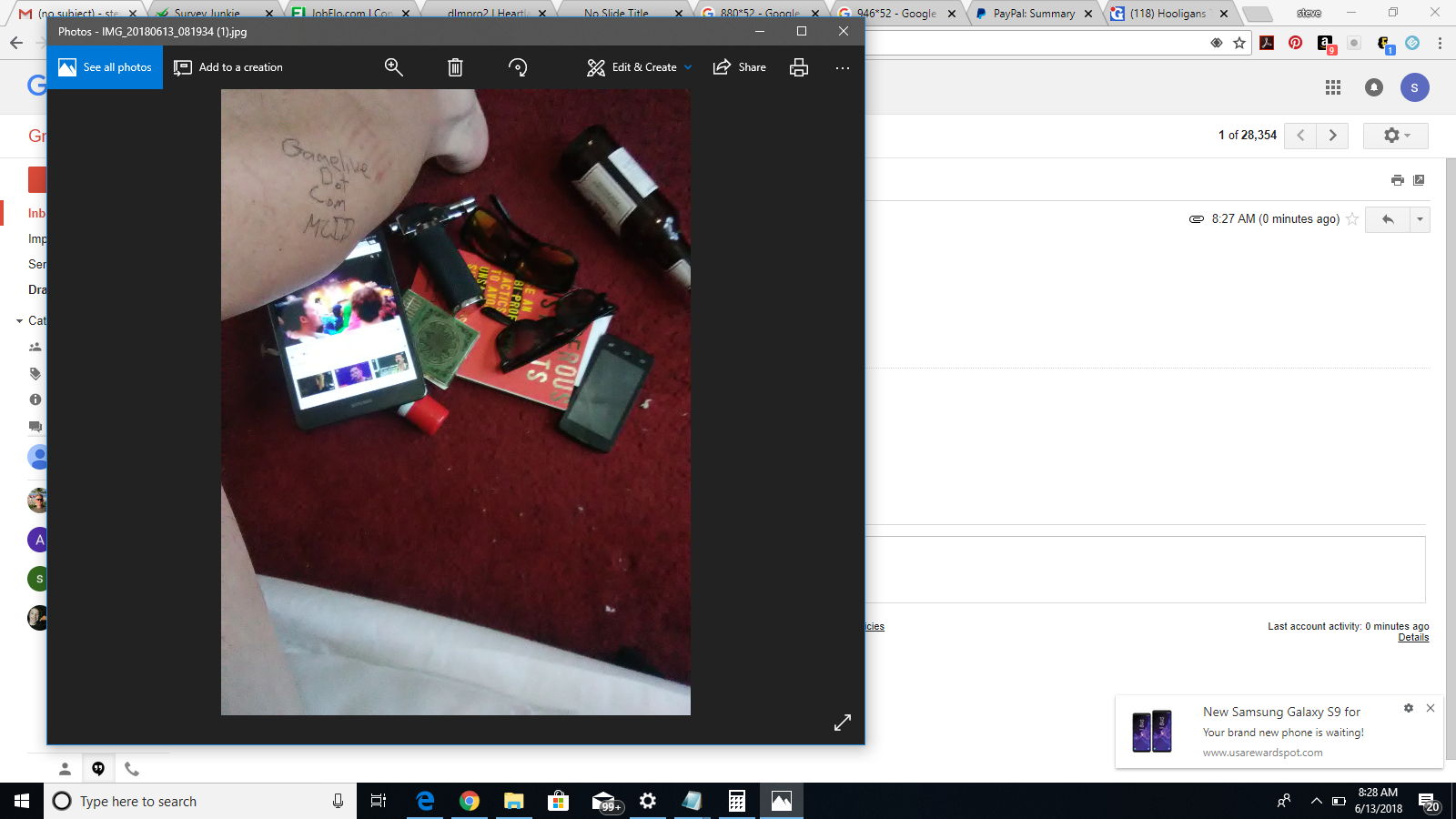
Task: Switch to the PayPal: Summary tab
Action: pos(1033,14)
